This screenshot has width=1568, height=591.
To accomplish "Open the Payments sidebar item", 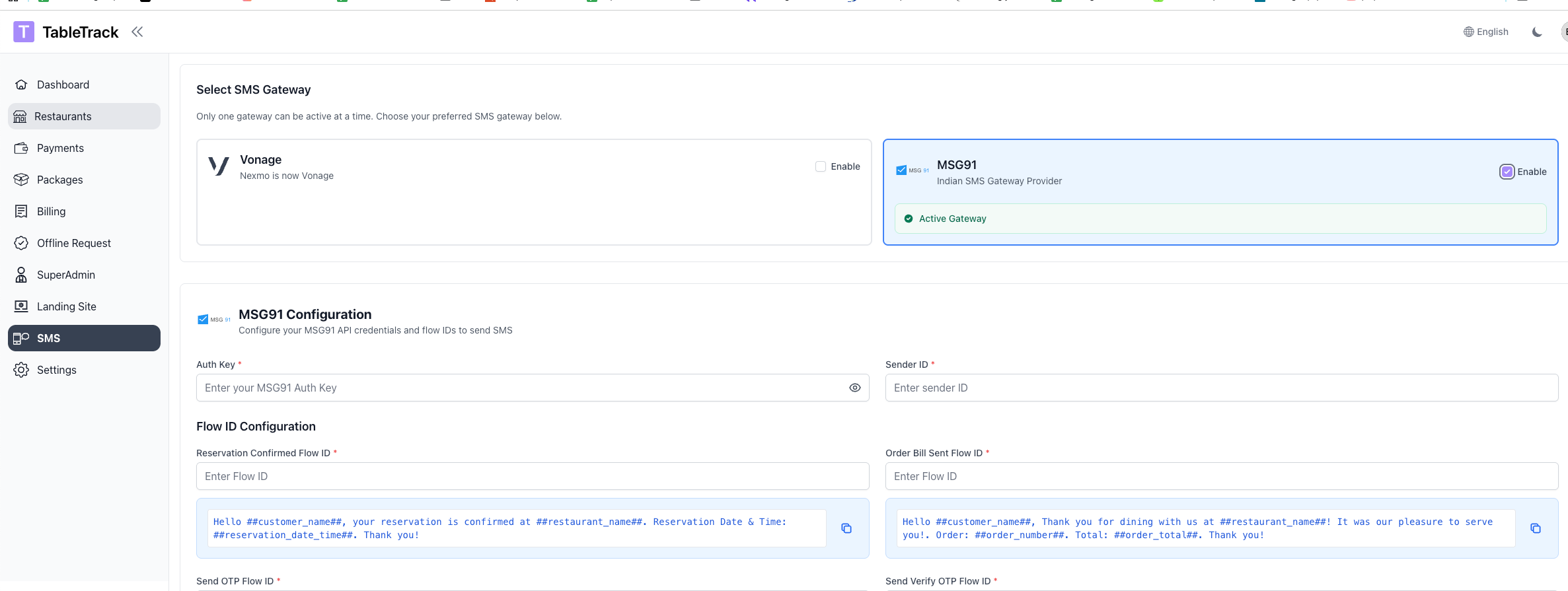I will click(x=60, y=148).
